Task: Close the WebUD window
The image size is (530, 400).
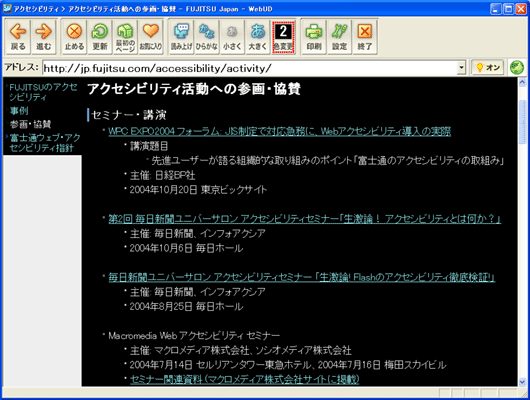Action: [521, 9]
